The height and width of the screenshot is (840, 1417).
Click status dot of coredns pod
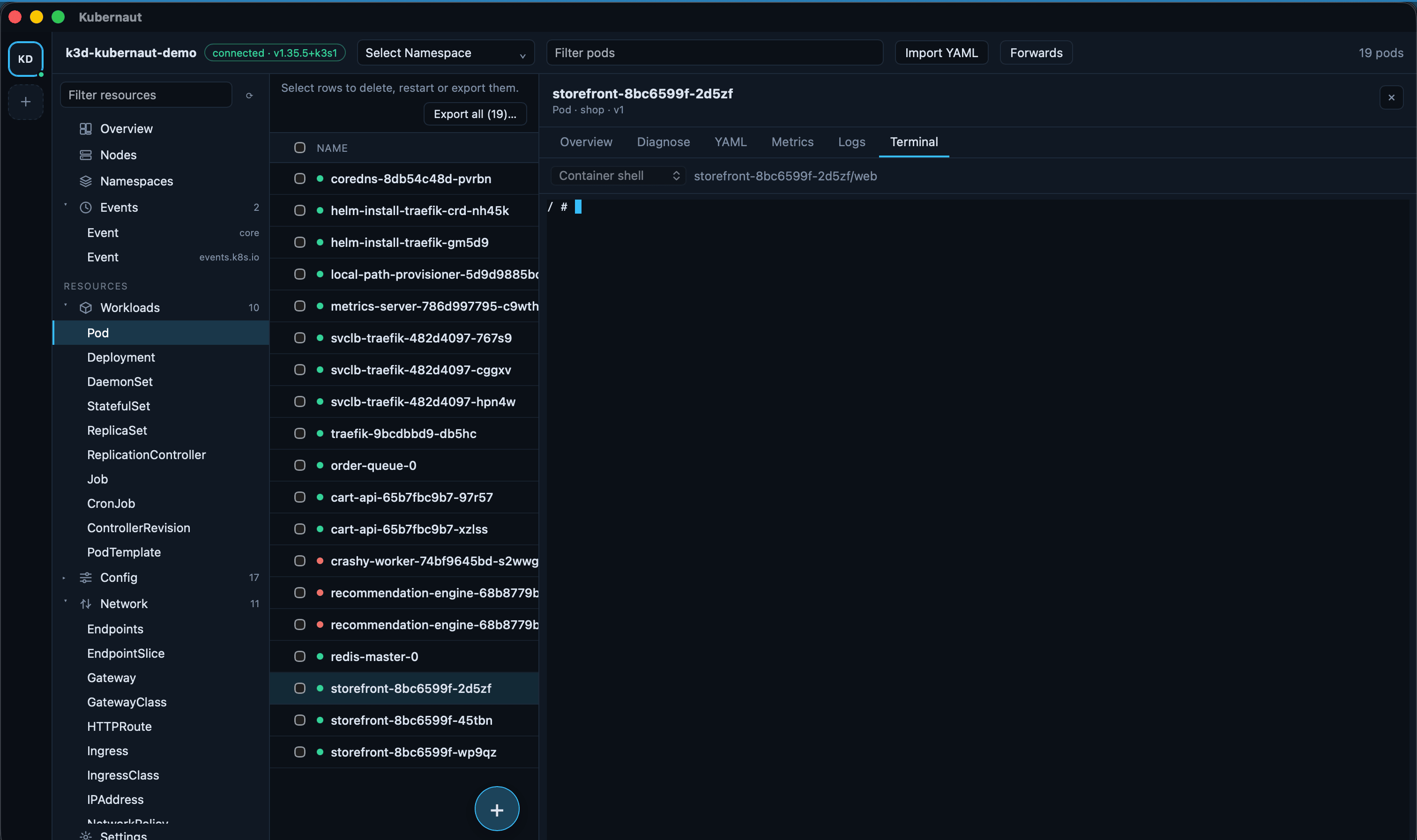tap(320, 179)
